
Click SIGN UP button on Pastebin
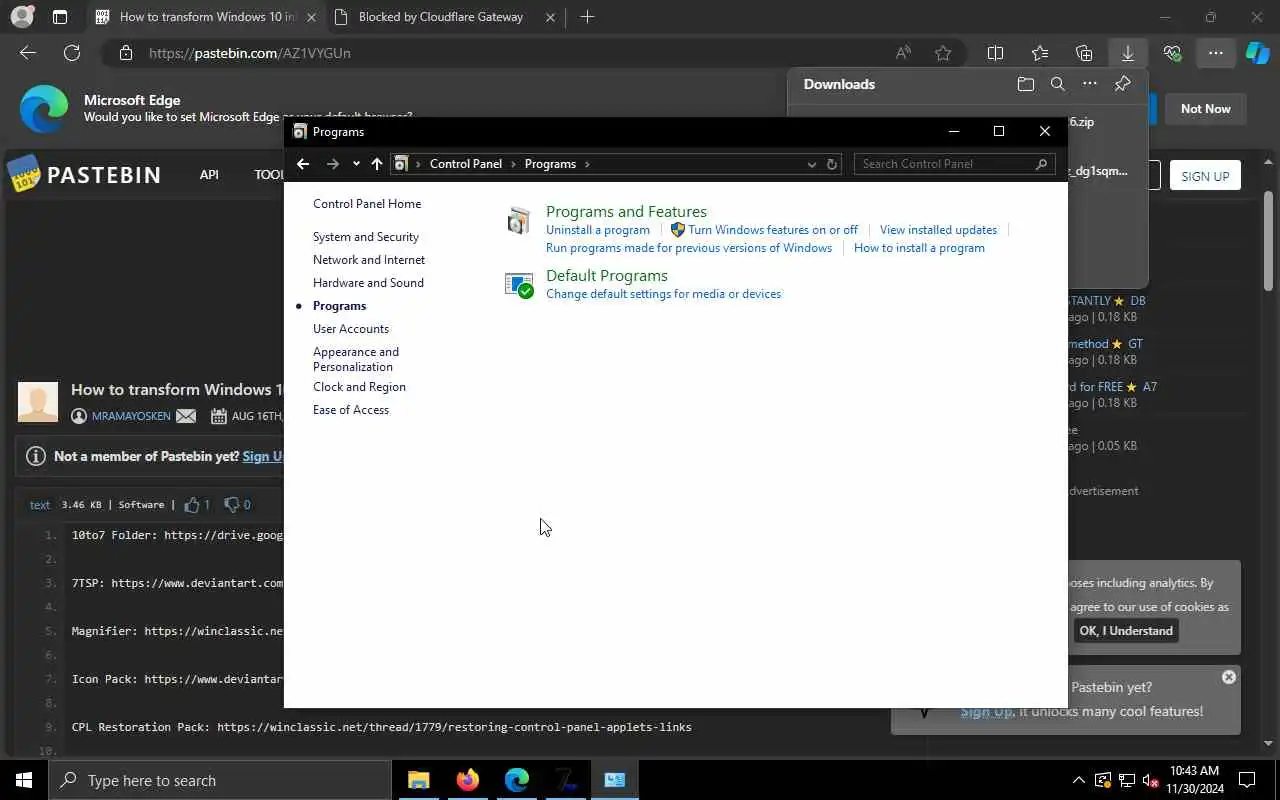click(x=1205, y=176)
